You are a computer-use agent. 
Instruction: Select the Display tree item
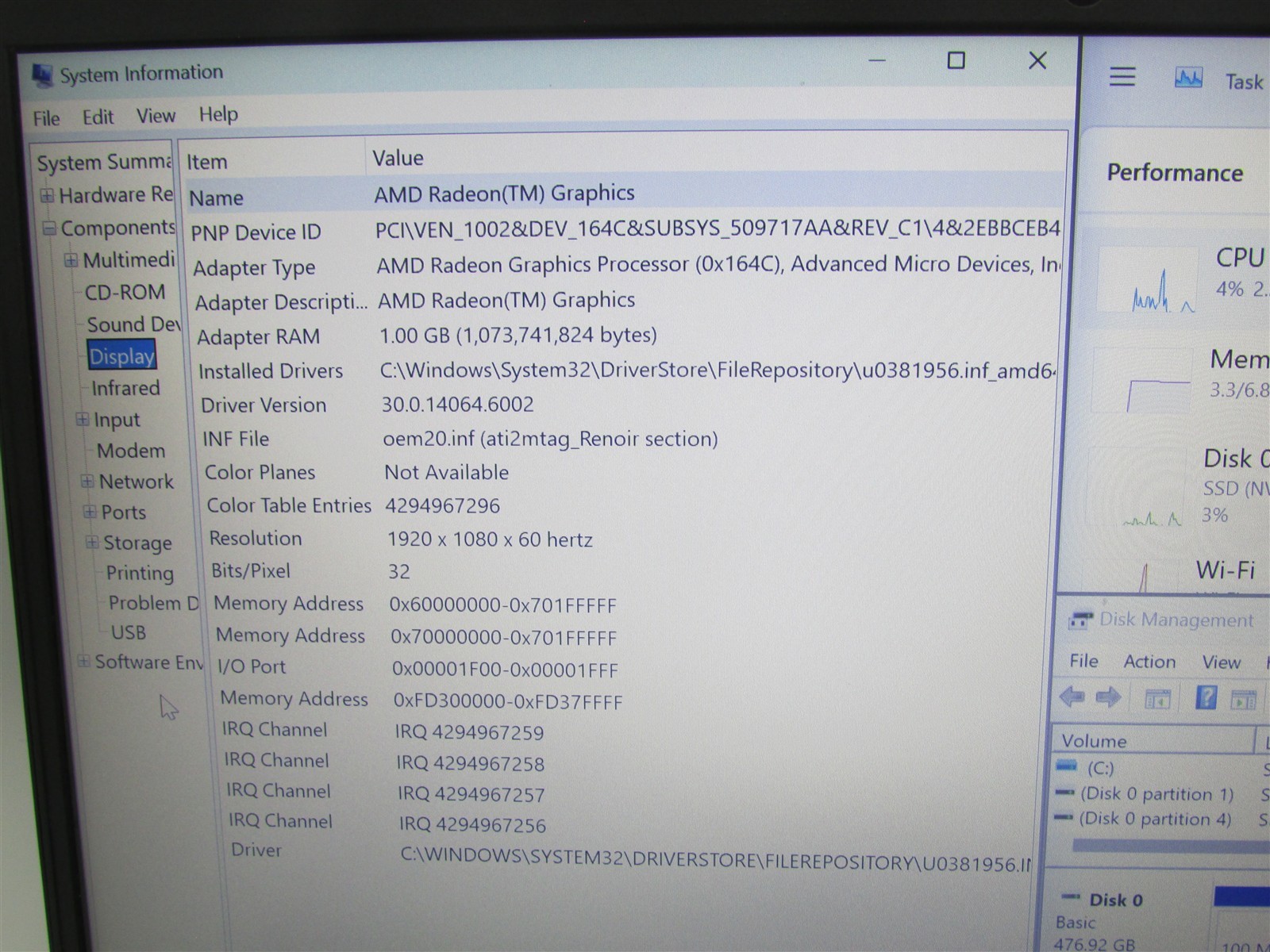(121, 356)
